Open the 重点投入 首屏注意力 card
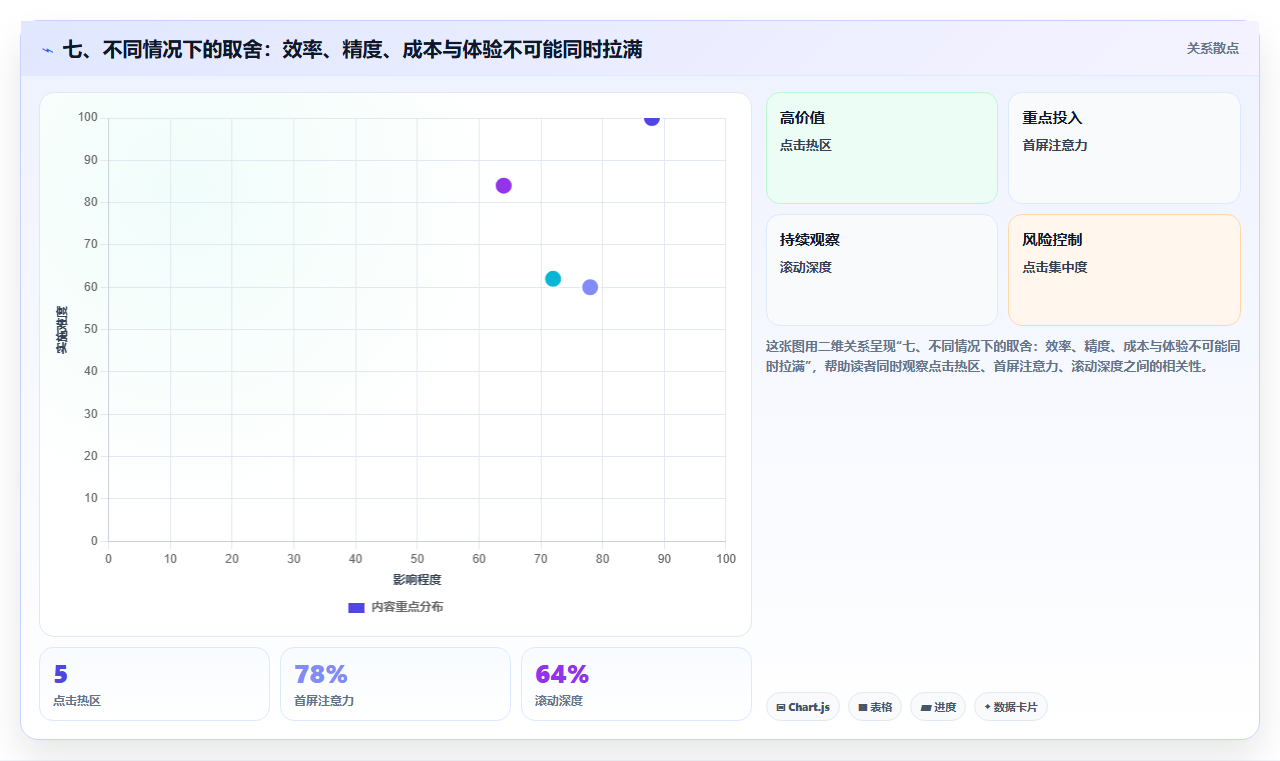 pyautogui.click(x=1124, y=148)
